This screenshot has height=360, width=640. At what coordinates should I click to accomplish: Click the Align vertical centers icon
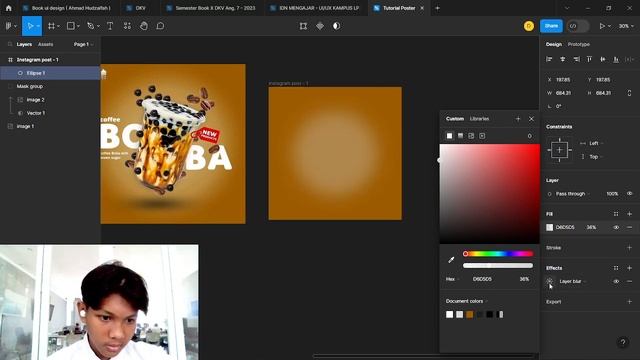(603, 59)
